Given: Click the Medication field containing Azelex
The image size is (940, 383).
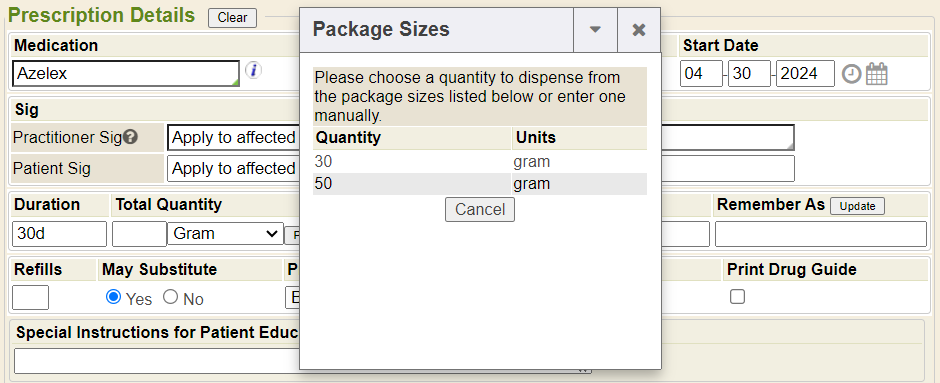Looking at the screenshot, I should tap(126, 74).
